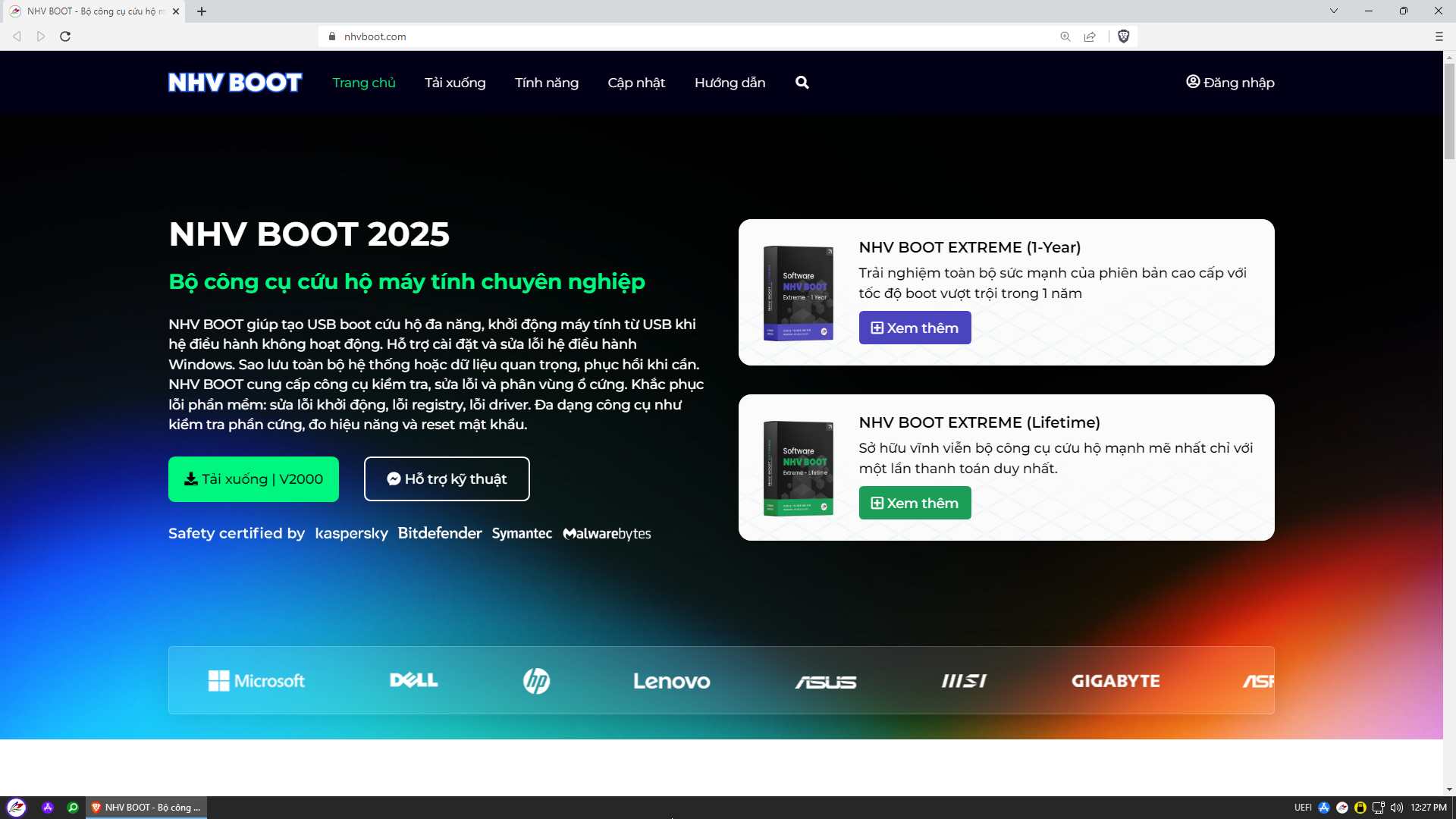The height and width of the screenshot is (819, 1456).
Task: Click the Brave Shields lion icon
Action: click(x=1124, y=36)
